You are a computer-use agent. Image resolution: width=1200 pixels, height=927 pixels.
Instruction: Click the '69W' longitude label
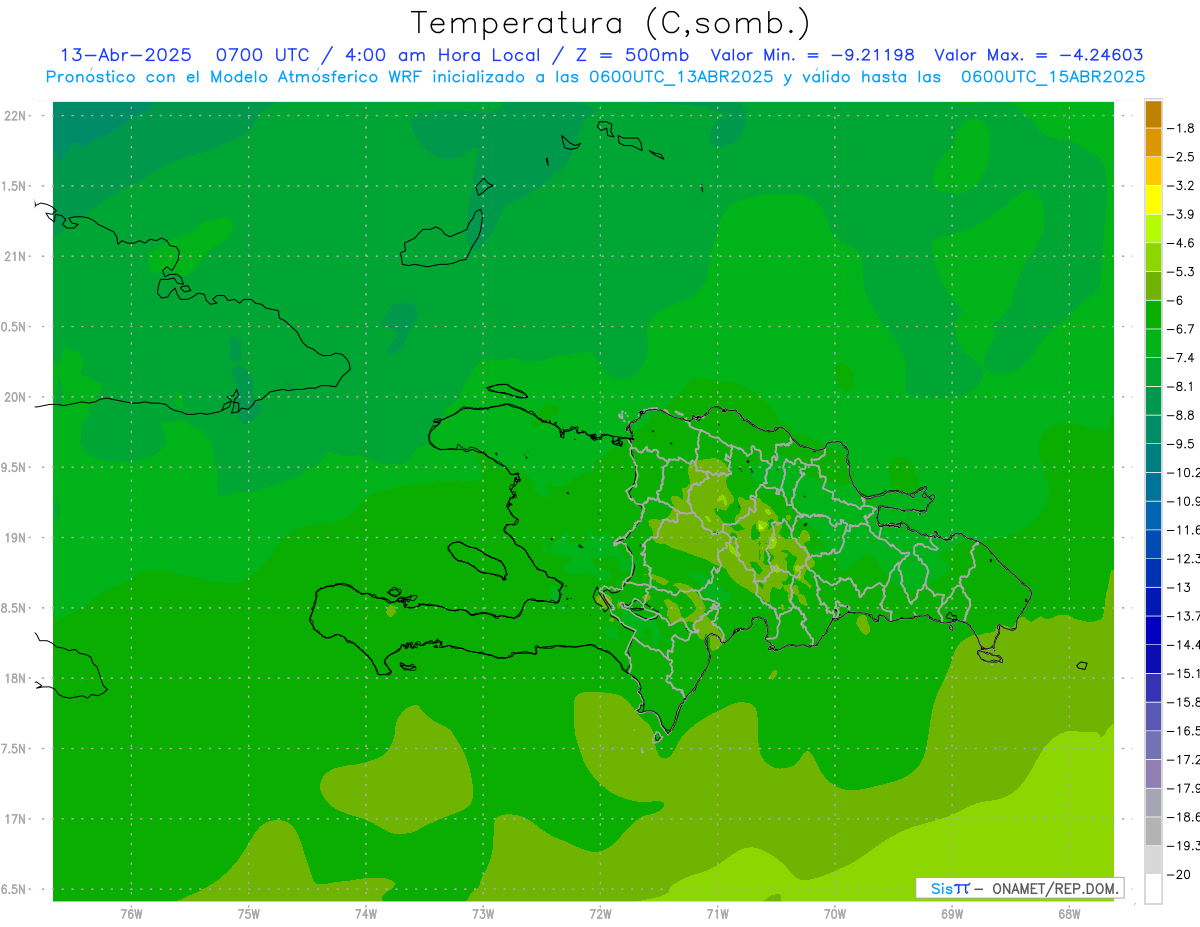coord(951,914)
